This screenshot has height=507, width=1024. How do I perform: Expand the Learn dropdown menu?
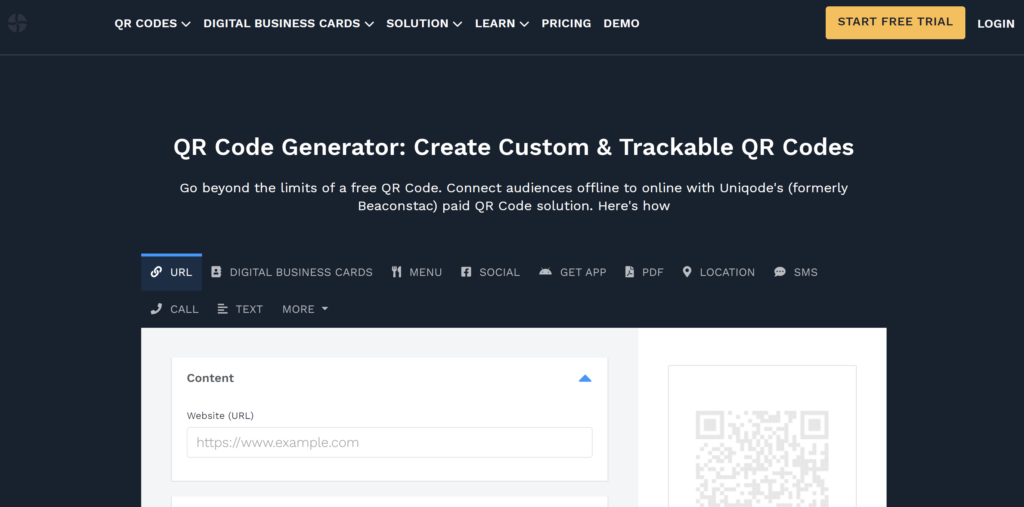(x=502, y=24)
